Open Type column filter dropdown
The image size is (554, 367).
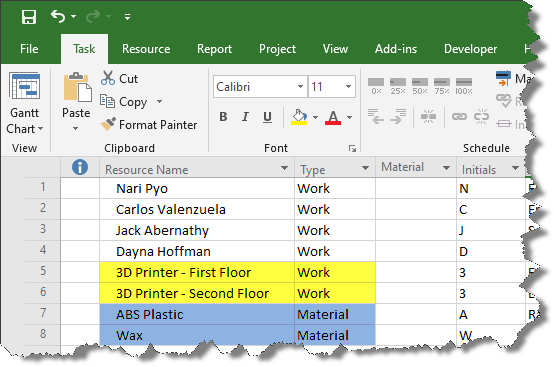(x=365, y=168)
